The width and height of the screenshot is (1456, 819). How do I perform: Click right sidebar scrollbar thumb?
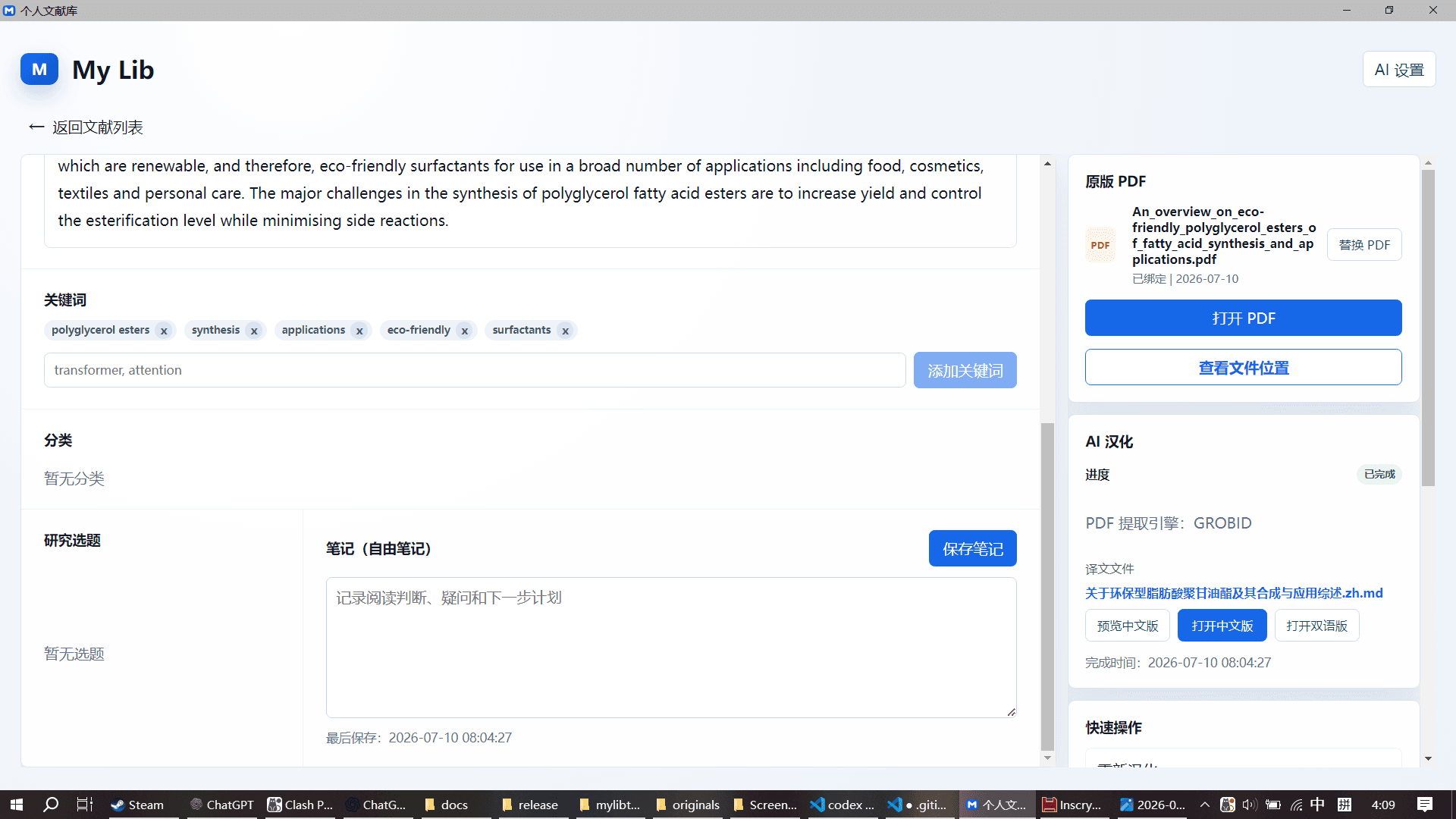[x=1428, y=328]
